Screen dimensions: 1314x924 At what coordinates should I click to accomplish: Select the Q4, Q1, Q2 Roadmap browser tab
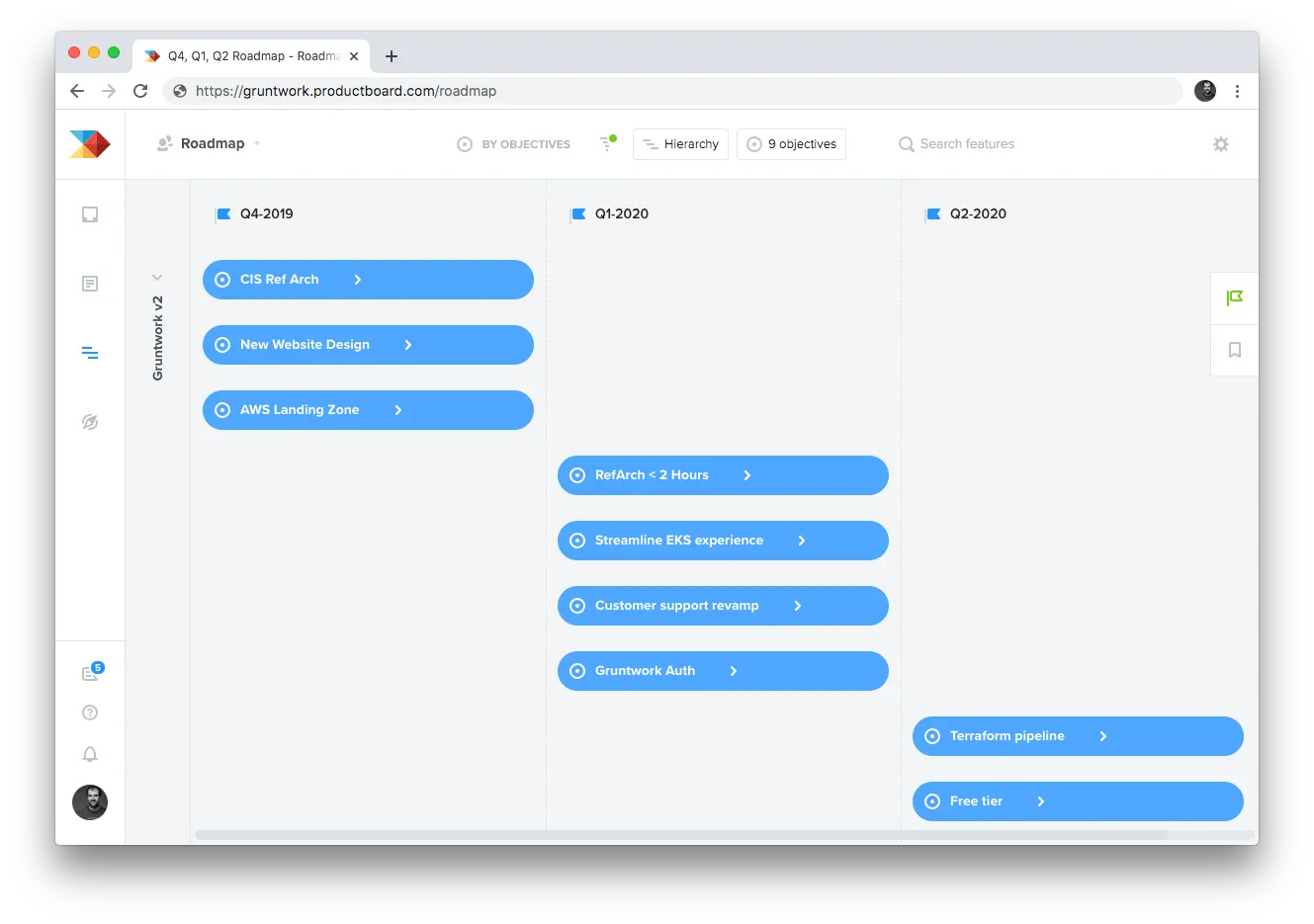click(x=251, y=56)
